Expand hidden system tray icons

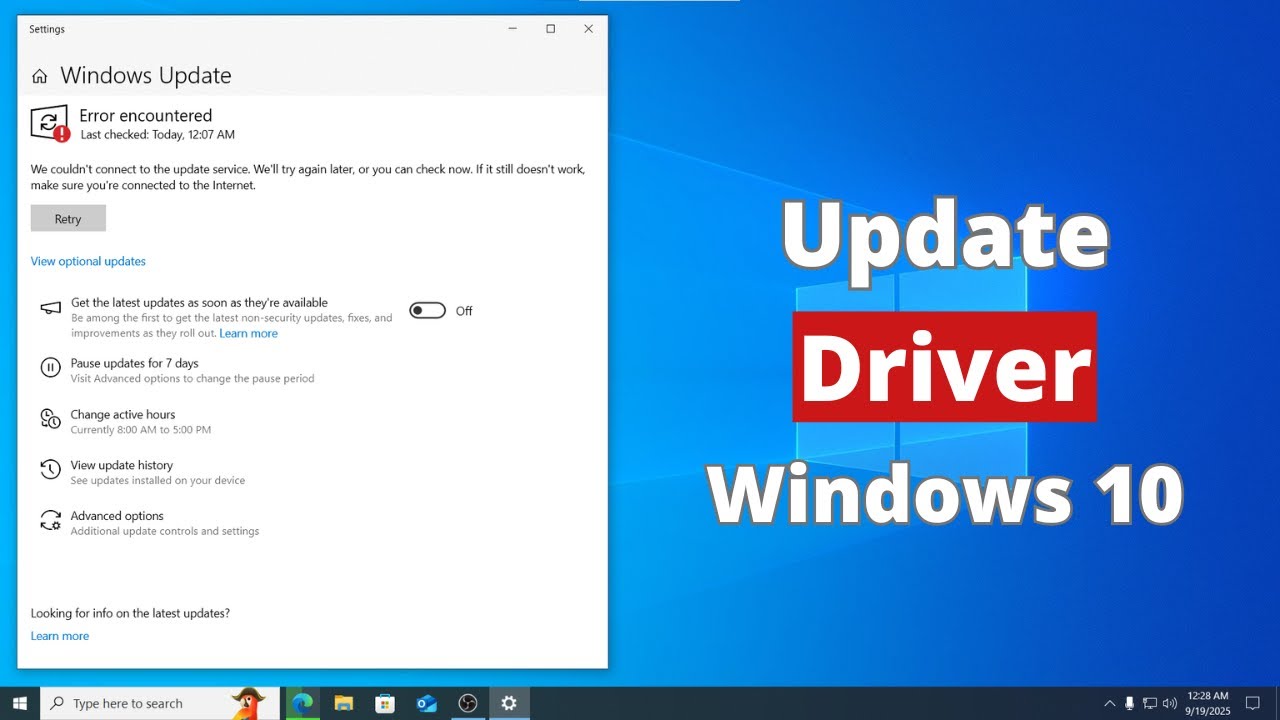(1109, 703)
